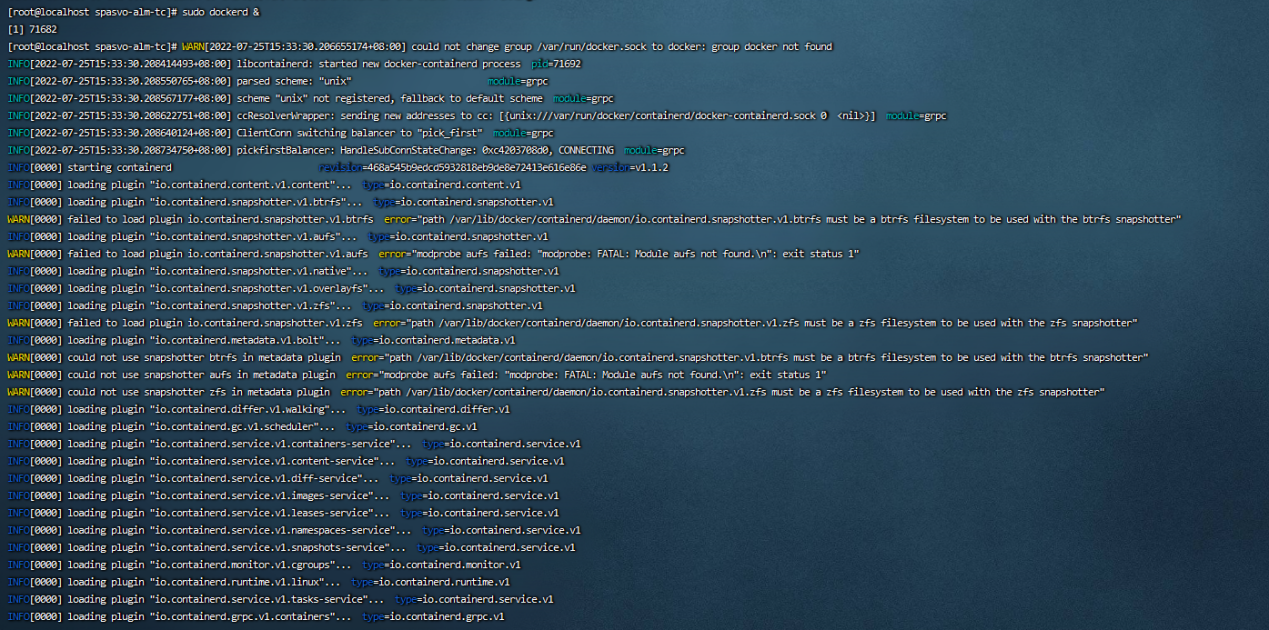The image size is (1269, 630).
Task: Select 'failed to load plugin io.containerd.snapshotter.v1.zfs' text
Action: tap(215, 323)
